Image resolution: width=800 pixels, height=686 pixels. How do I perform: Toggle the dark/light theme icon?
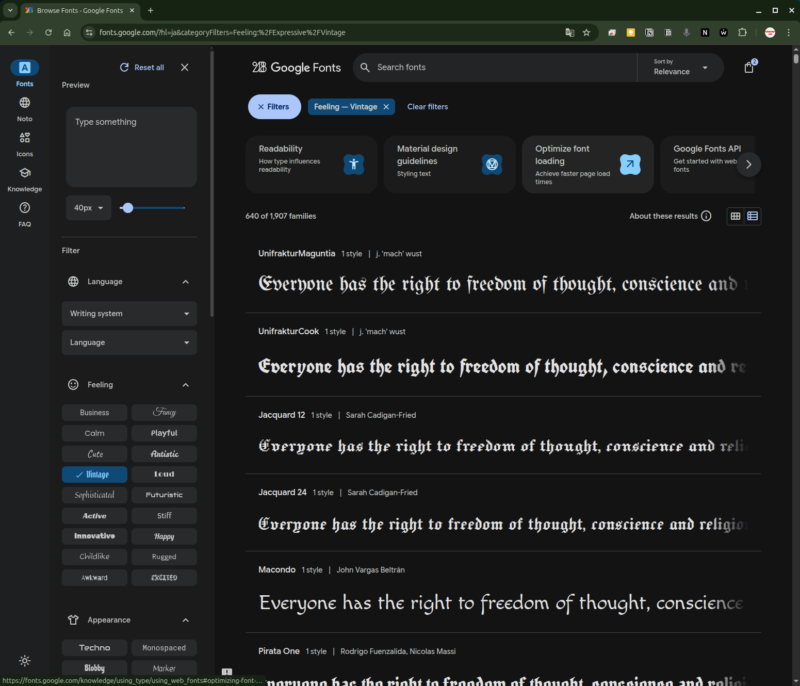(24, 661)
